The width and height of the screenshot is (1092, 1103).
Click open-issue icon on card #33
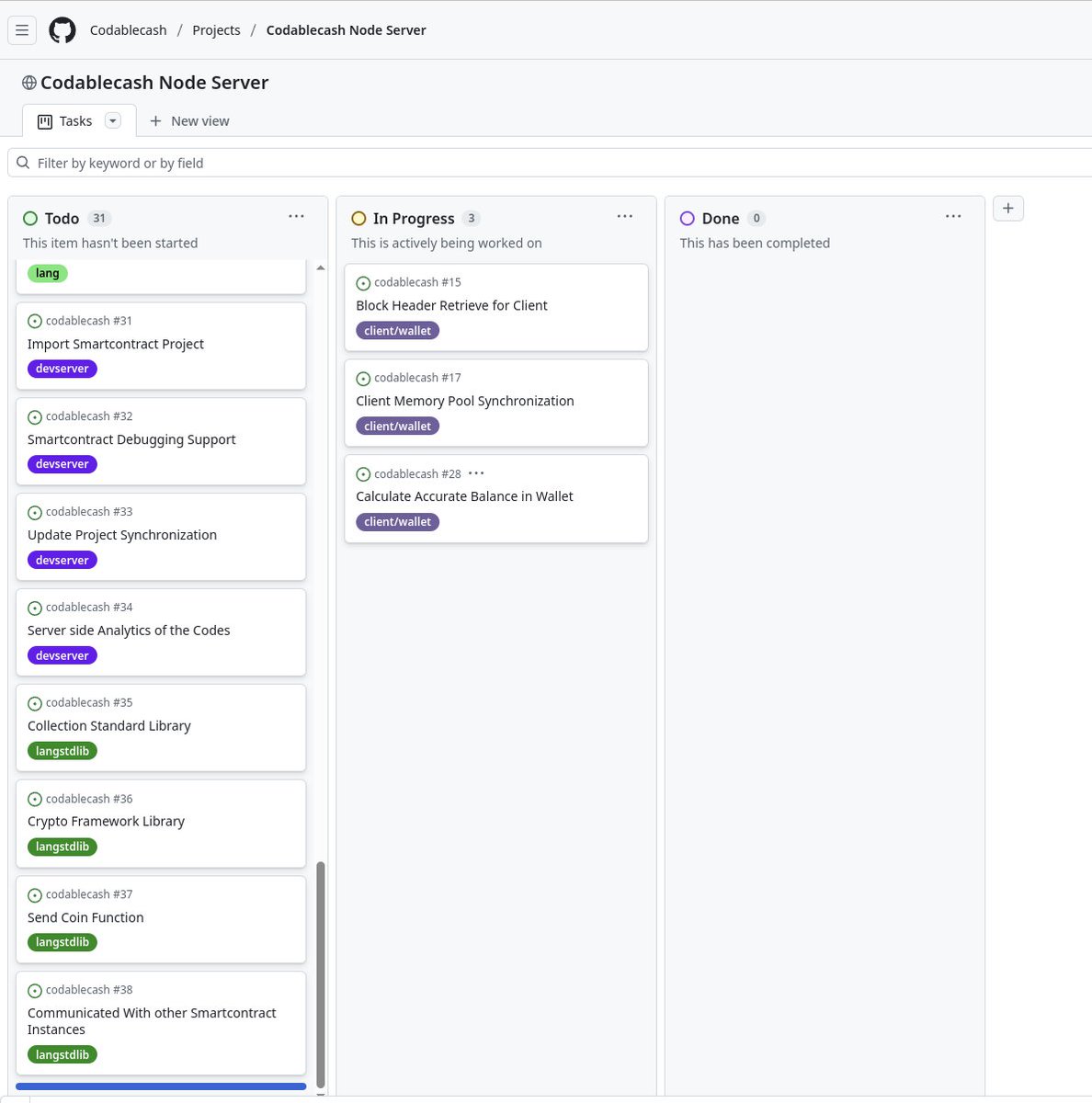coord(35,513)
